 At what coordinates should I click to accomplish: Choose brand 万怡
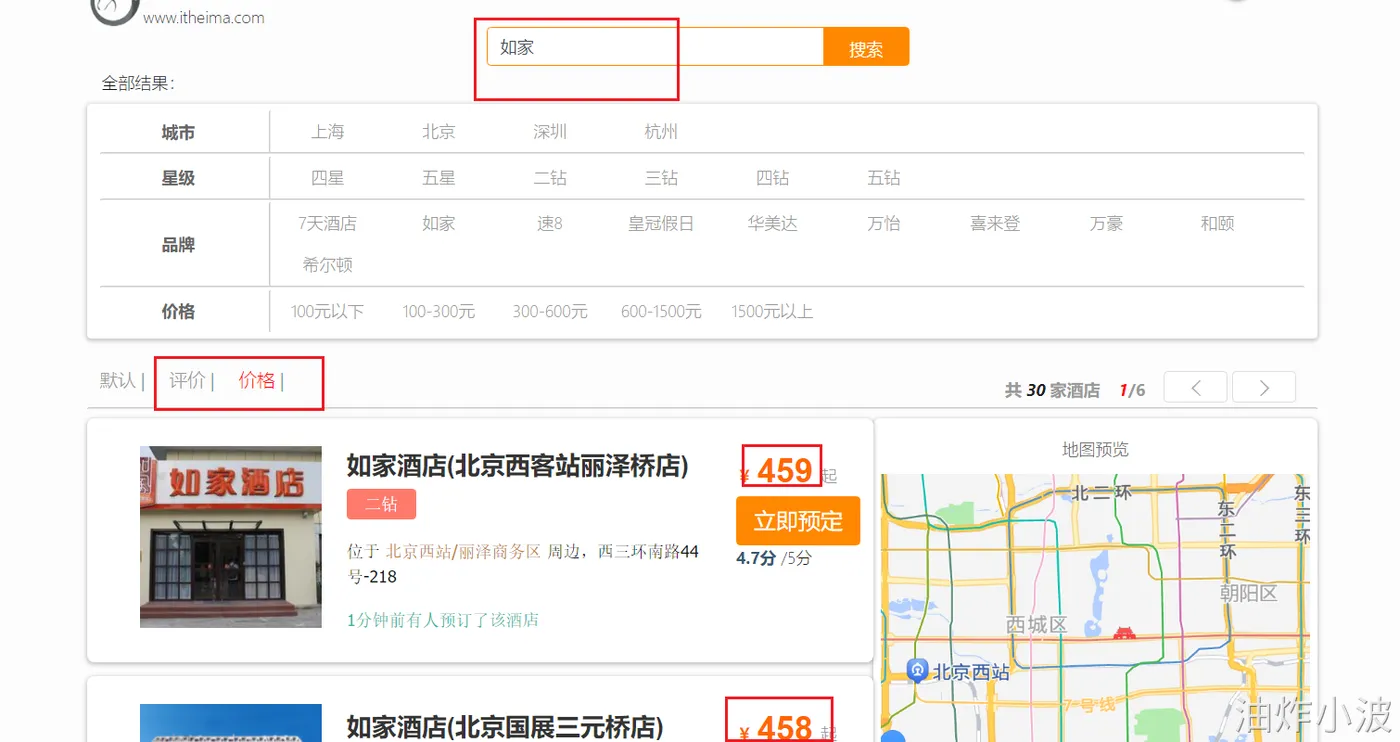tap(884, 224)
